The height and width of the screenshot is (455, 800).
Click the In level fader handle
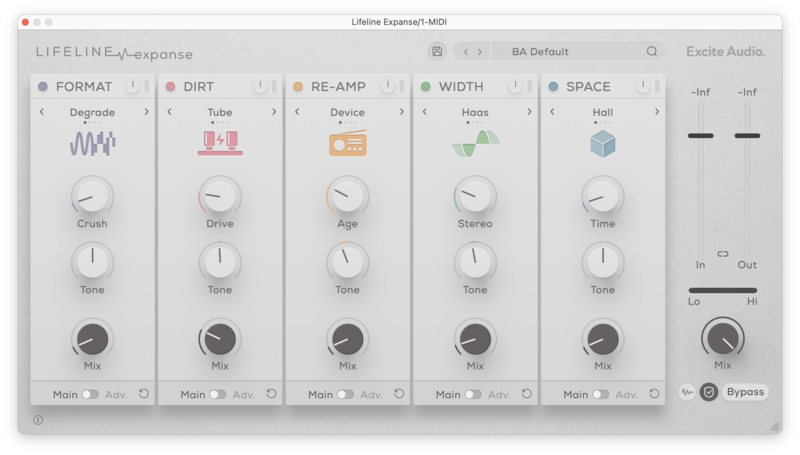(x=701, y=136)
